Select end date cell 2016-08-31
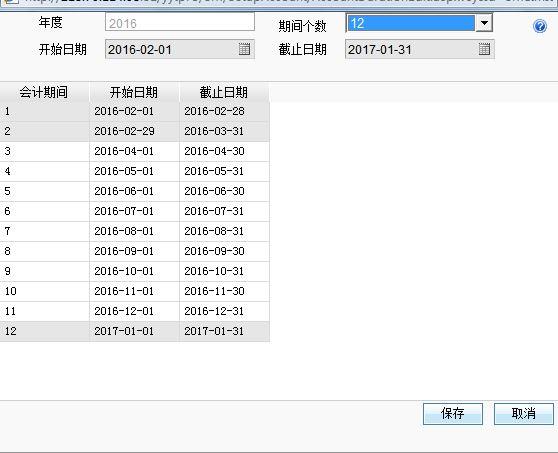558x453 pixels. pyautogui.click(x=224, y=231)
